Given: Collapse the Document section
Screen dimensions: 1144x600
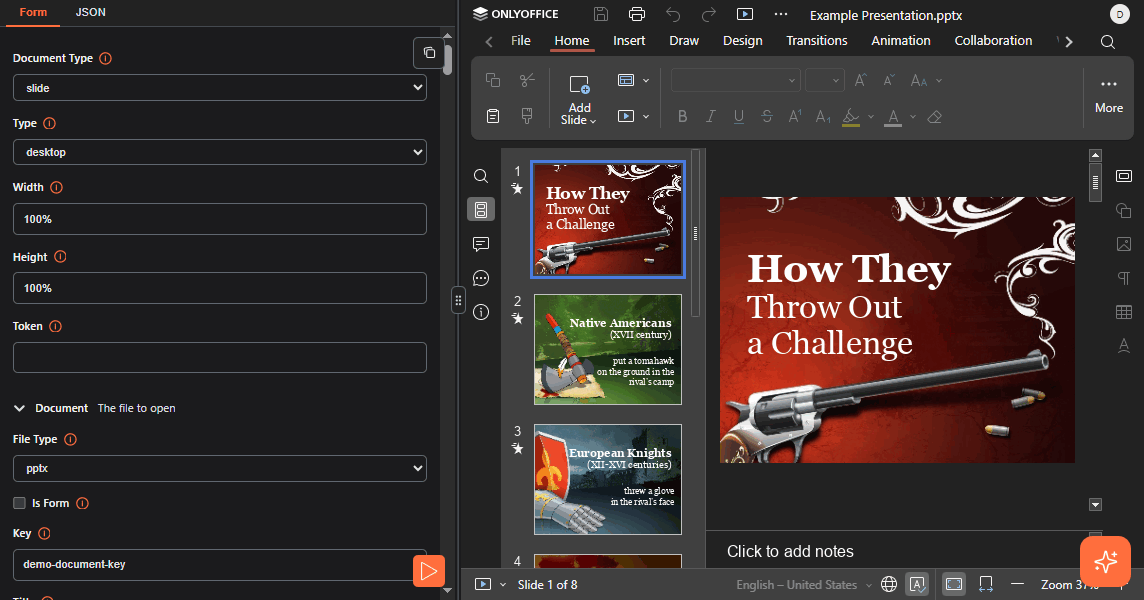Looking at the screenshot, I should click(x=19, y=408).
